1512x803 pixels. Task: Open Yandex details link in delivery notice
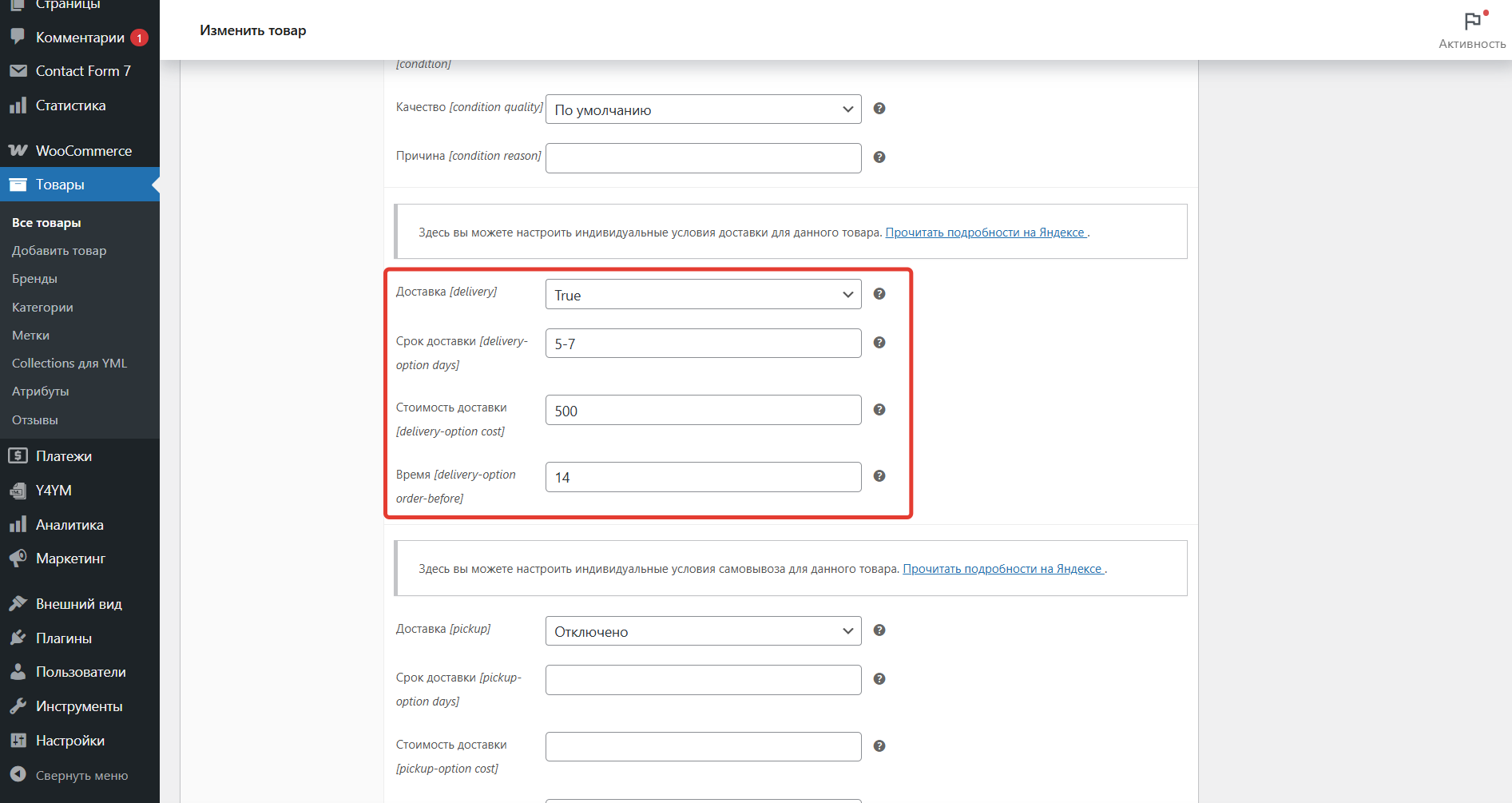pos(985,233)
